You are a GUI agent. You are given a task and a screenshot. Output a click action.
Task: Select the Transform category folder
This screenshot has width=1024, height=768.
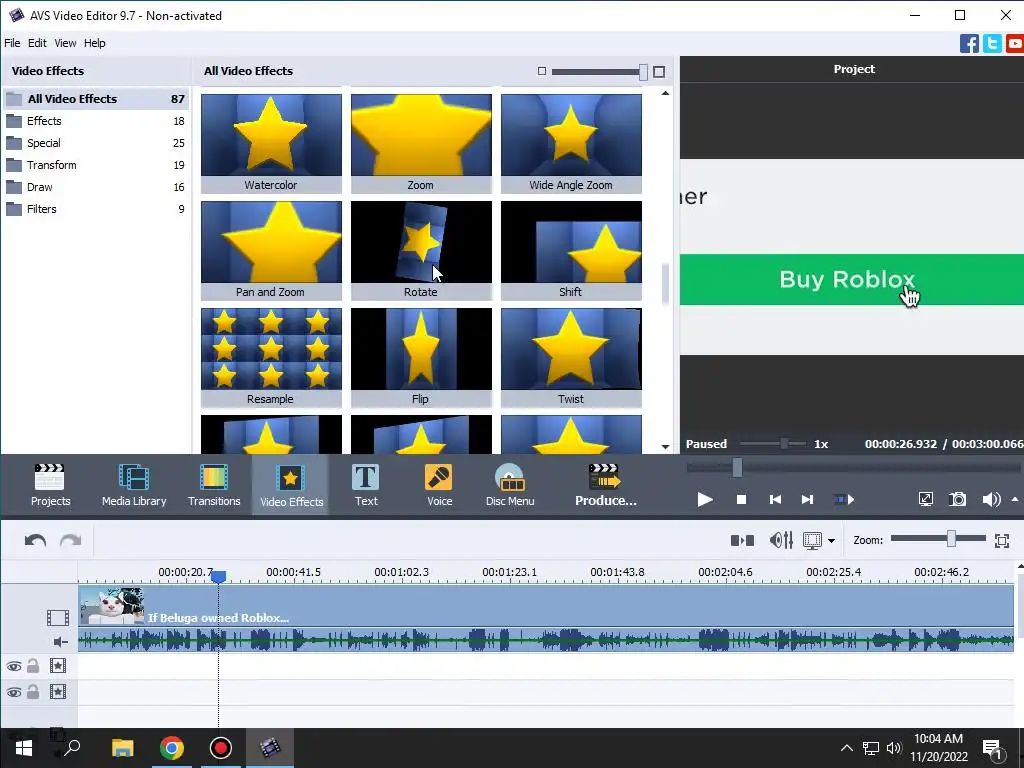[96, 165]
